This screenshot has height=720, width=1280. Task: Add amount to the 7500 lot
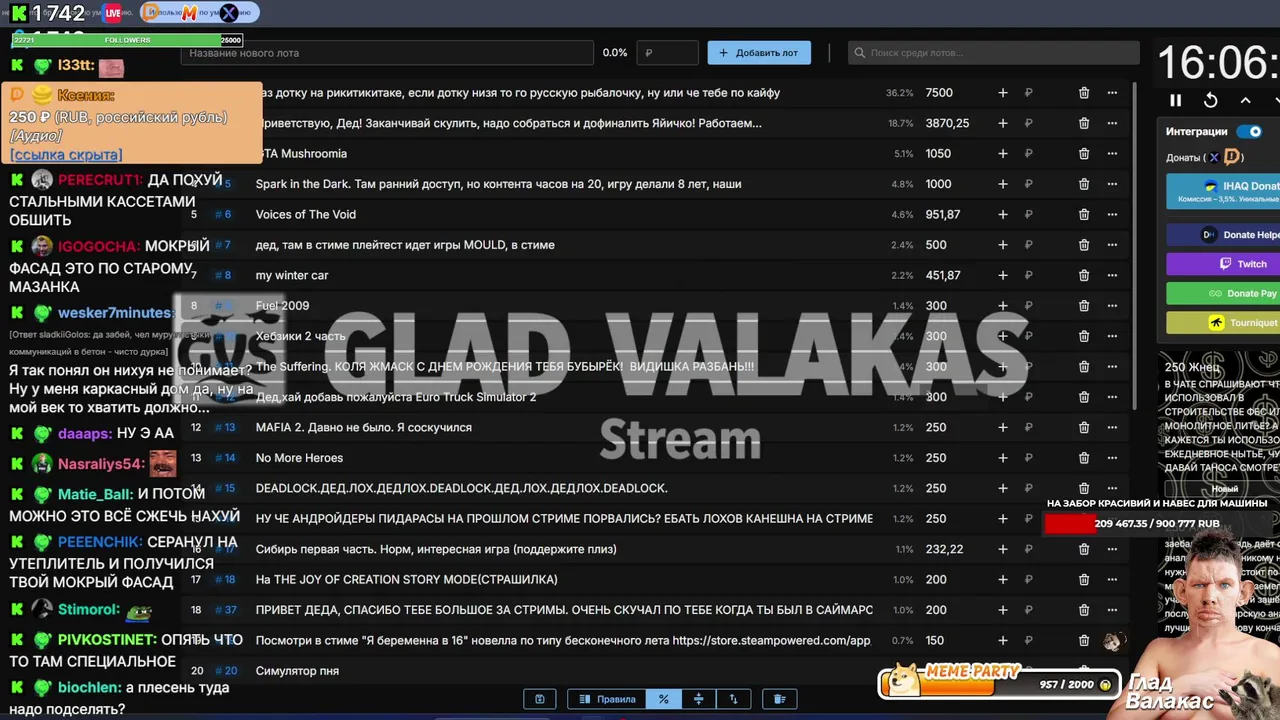[x=1003, y=93]
